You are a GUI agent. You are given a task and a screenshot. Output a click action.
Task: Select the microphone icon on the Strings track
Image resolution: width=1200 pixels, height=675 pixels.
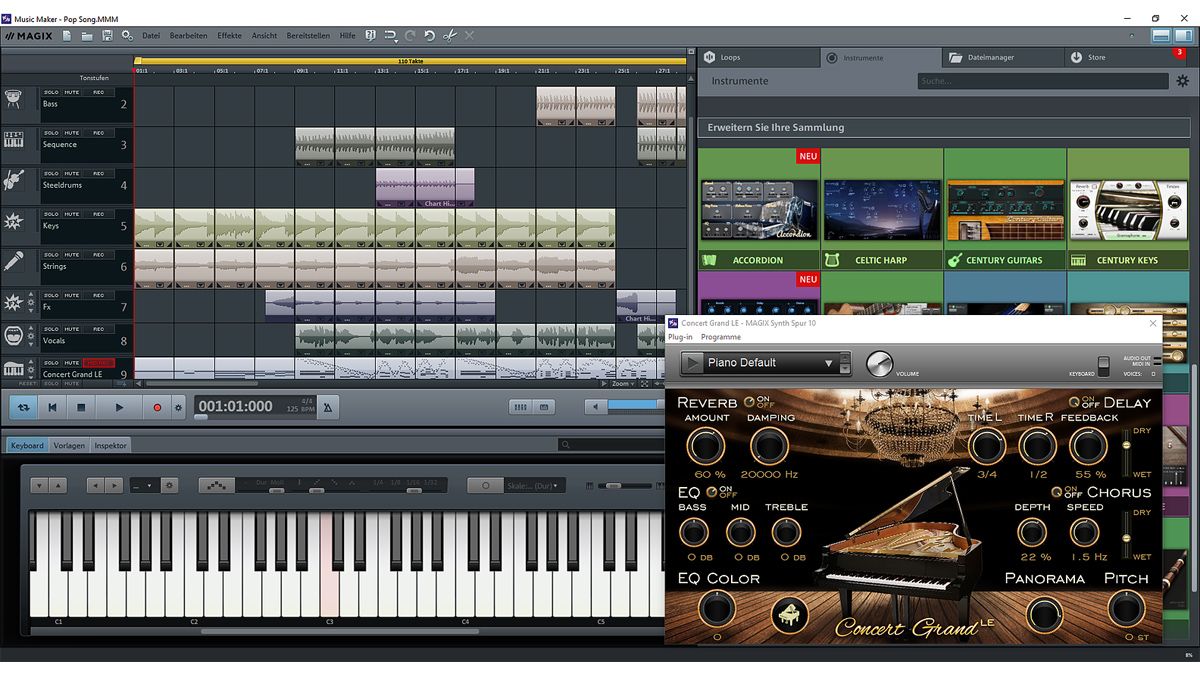(x=14, y=261)
